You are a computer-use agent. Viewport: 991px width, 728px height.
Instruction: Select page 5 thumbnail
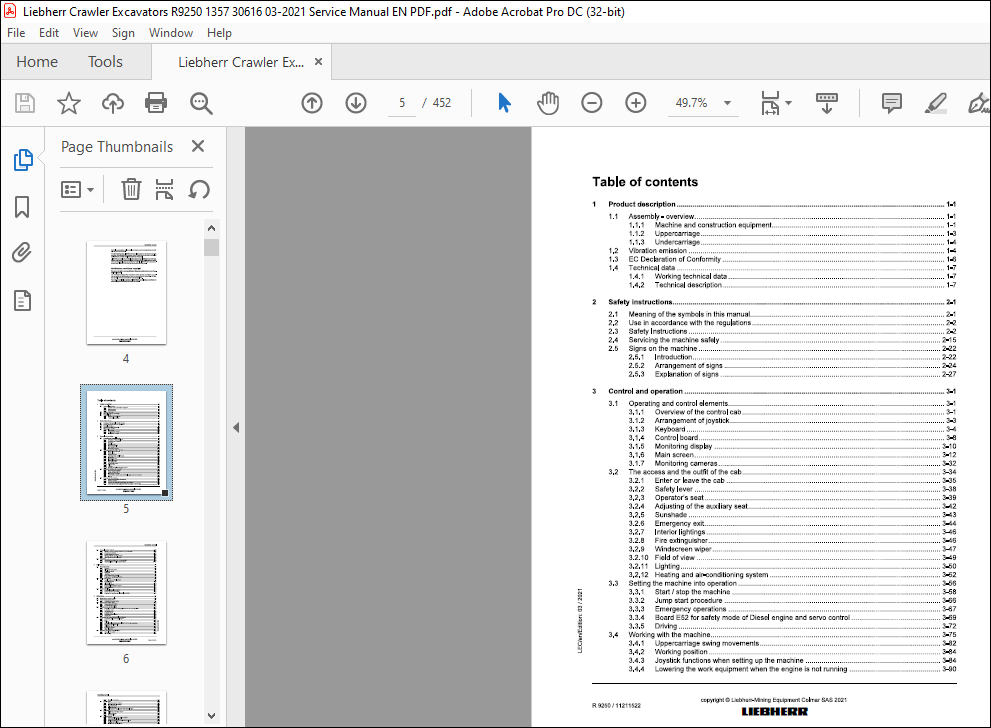[x=126, y=442]
